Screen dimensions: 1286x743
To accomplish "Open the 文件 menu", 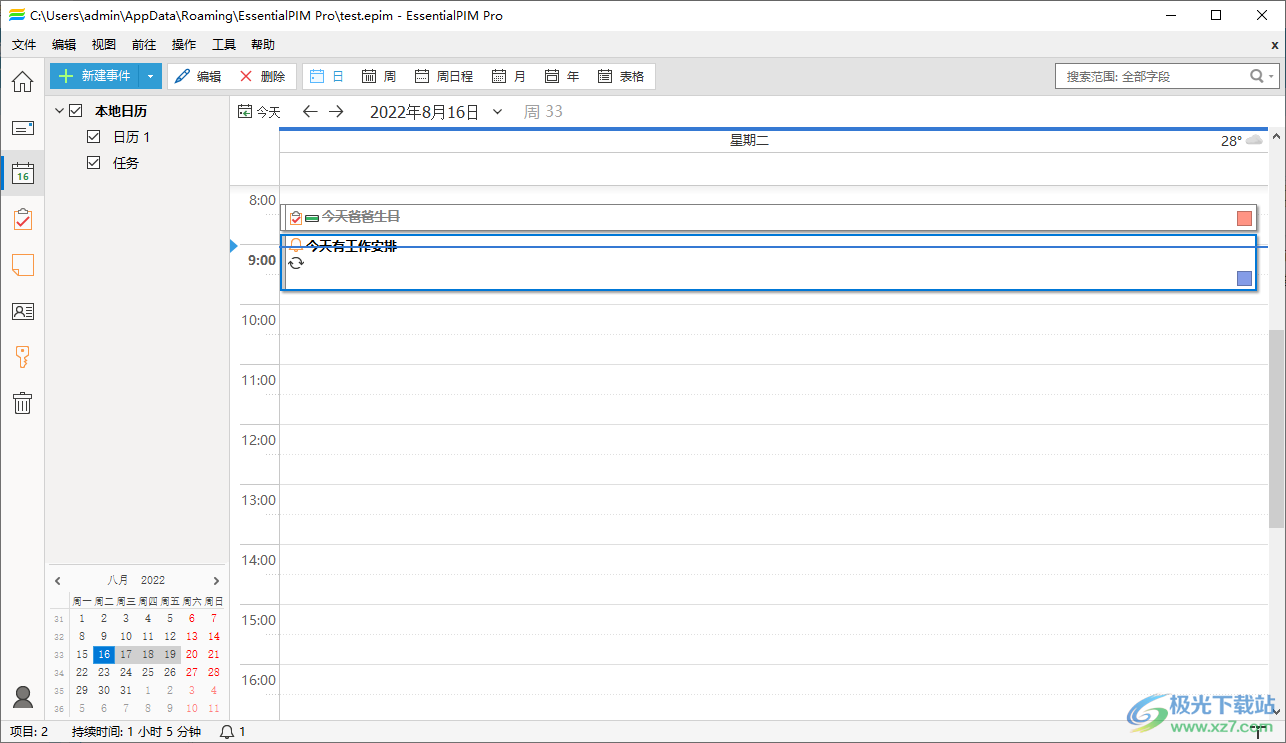I will pyautogui.click(x=24, y=45).
